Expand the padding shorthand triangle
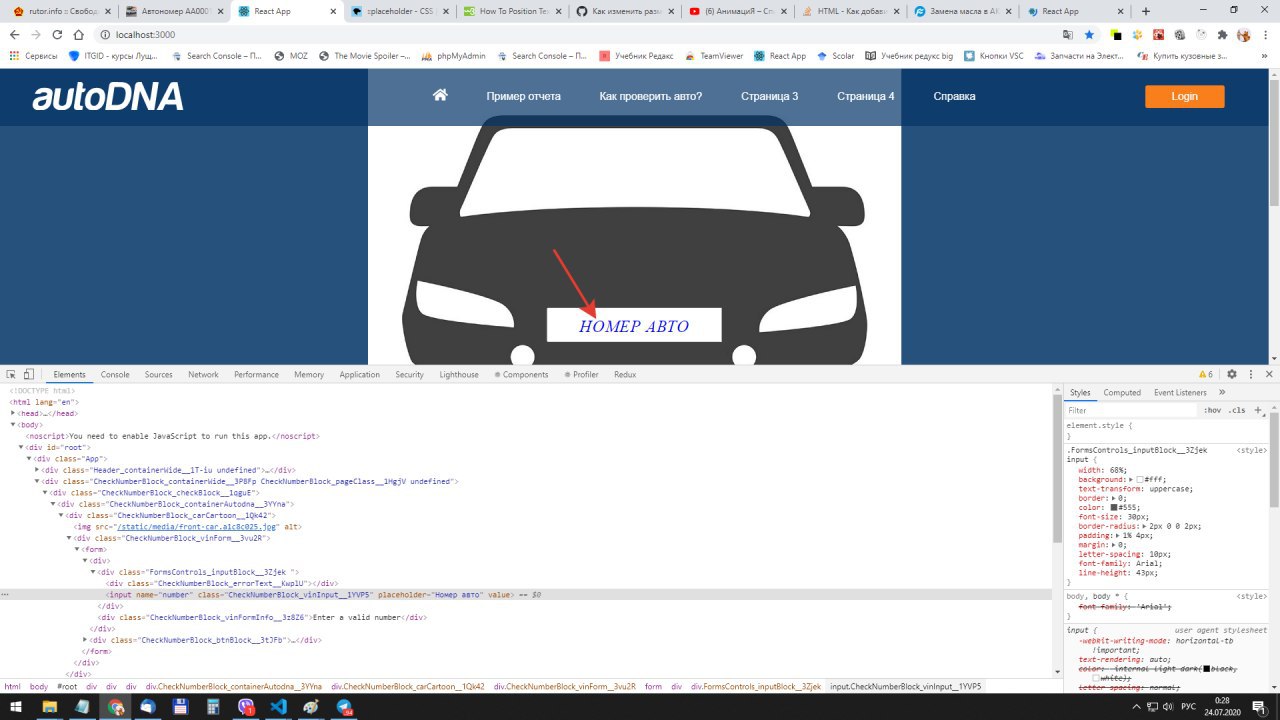The width and height of the screenshot is (1280, 720). [1116, 536]
